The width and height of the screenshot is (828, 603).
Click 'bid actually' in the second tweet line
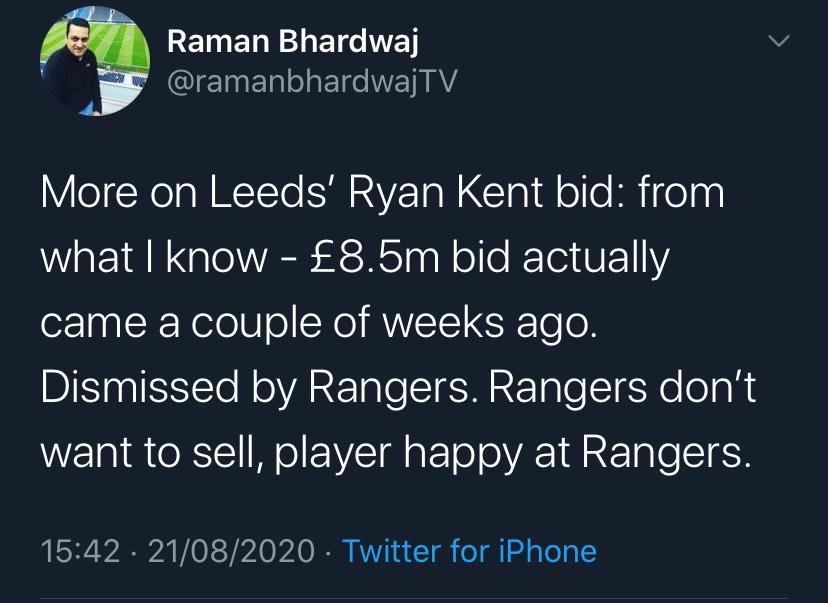560,259
